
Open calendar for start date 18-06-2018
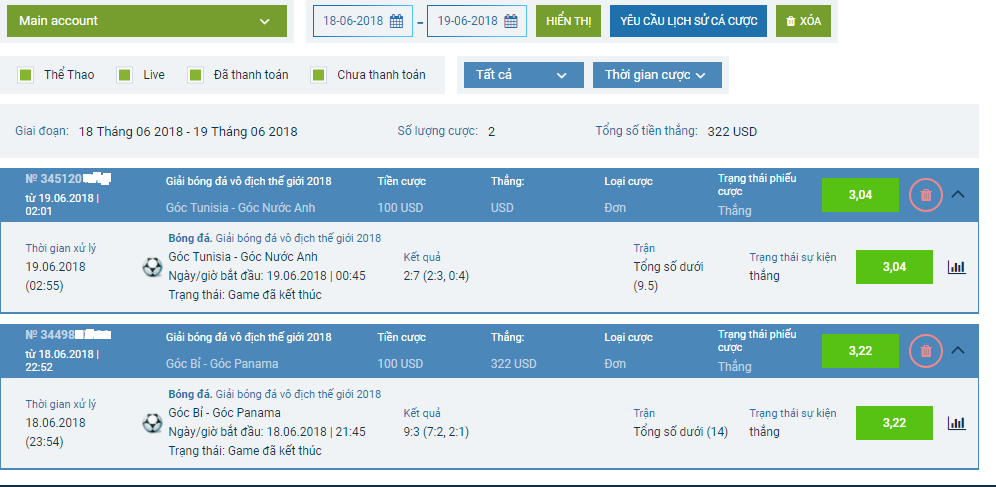(x=396, y=21)
